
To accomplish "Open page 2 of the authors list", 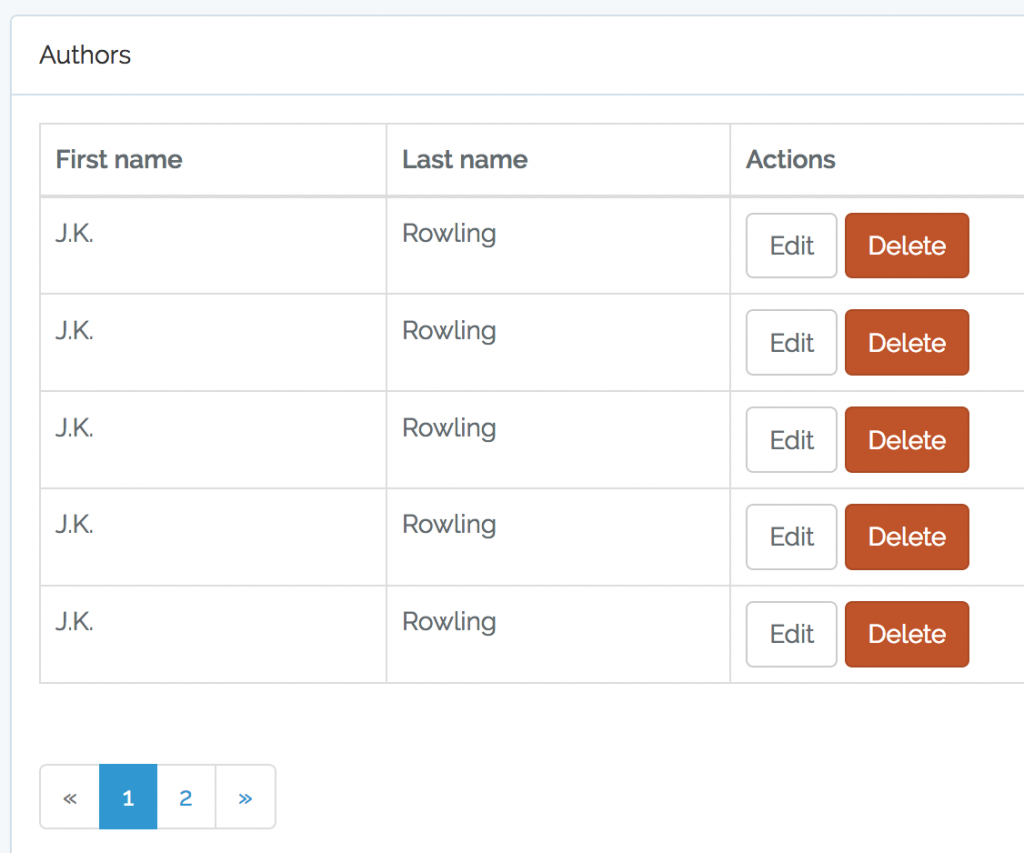I will [x=186, y=797].
